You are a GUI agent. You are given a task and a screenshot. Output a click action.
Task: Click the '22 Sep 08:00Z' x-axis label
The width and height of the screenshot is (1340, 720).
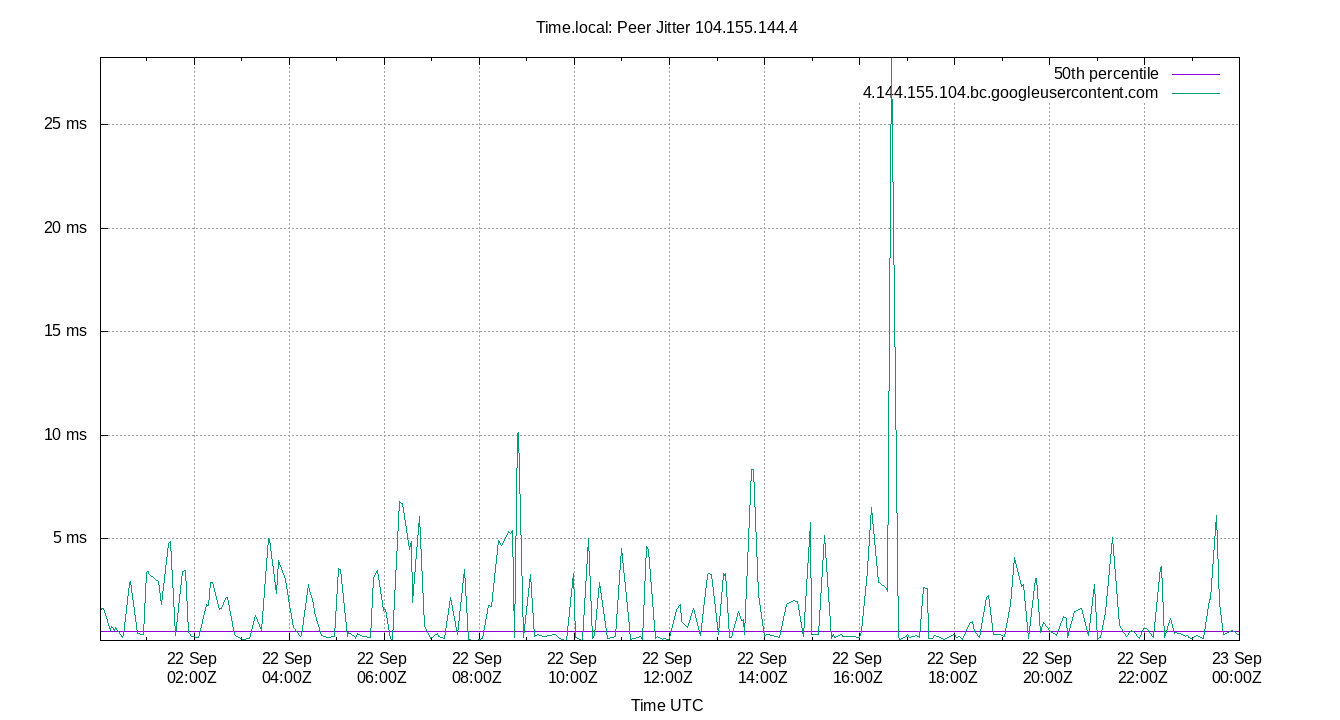(476, 668)
